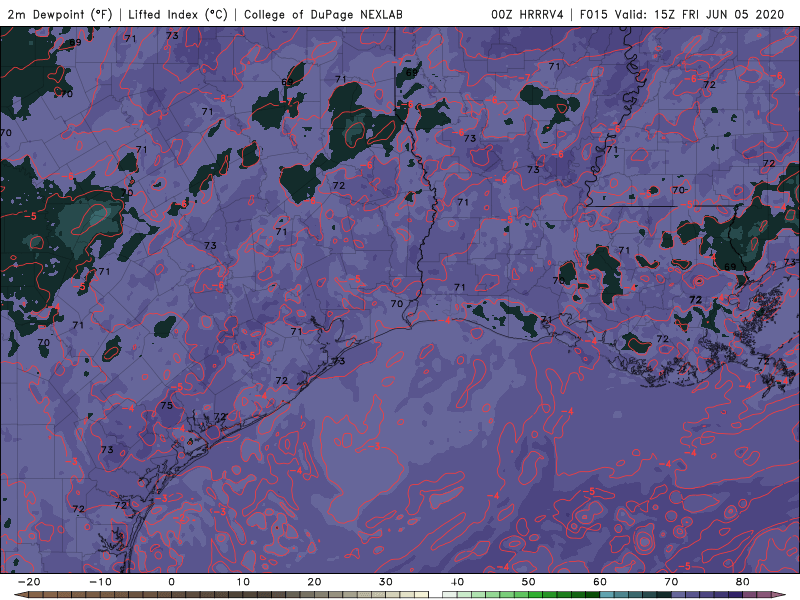This screenshot has height=600, width=800.
Task: Click the 0 label on the color scale
Action: point(171,582)
